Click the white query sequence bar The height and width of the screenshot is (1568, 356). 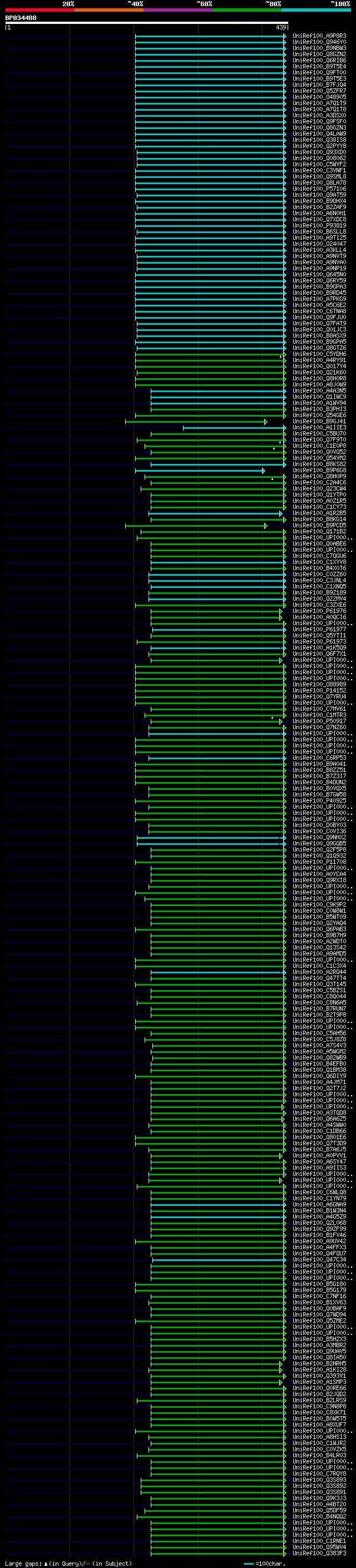point(147,22)
